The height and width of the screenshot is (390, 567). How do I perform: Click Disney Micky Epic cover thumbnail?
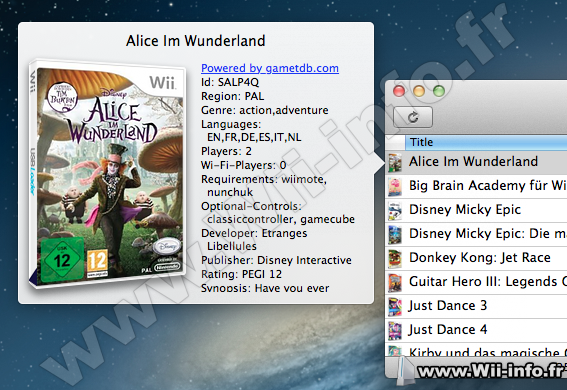(x=395, y=210)
